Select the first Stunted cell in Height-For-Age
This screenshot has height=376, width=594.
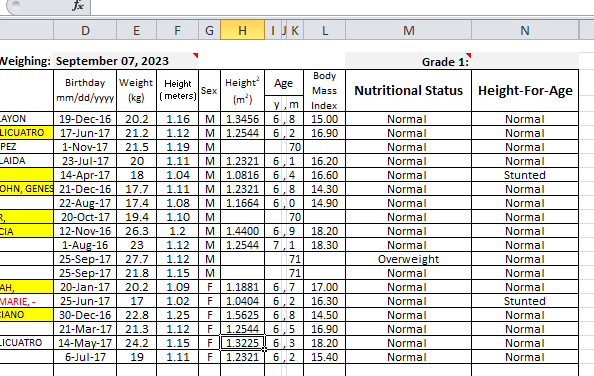click(x=525, y=175)
